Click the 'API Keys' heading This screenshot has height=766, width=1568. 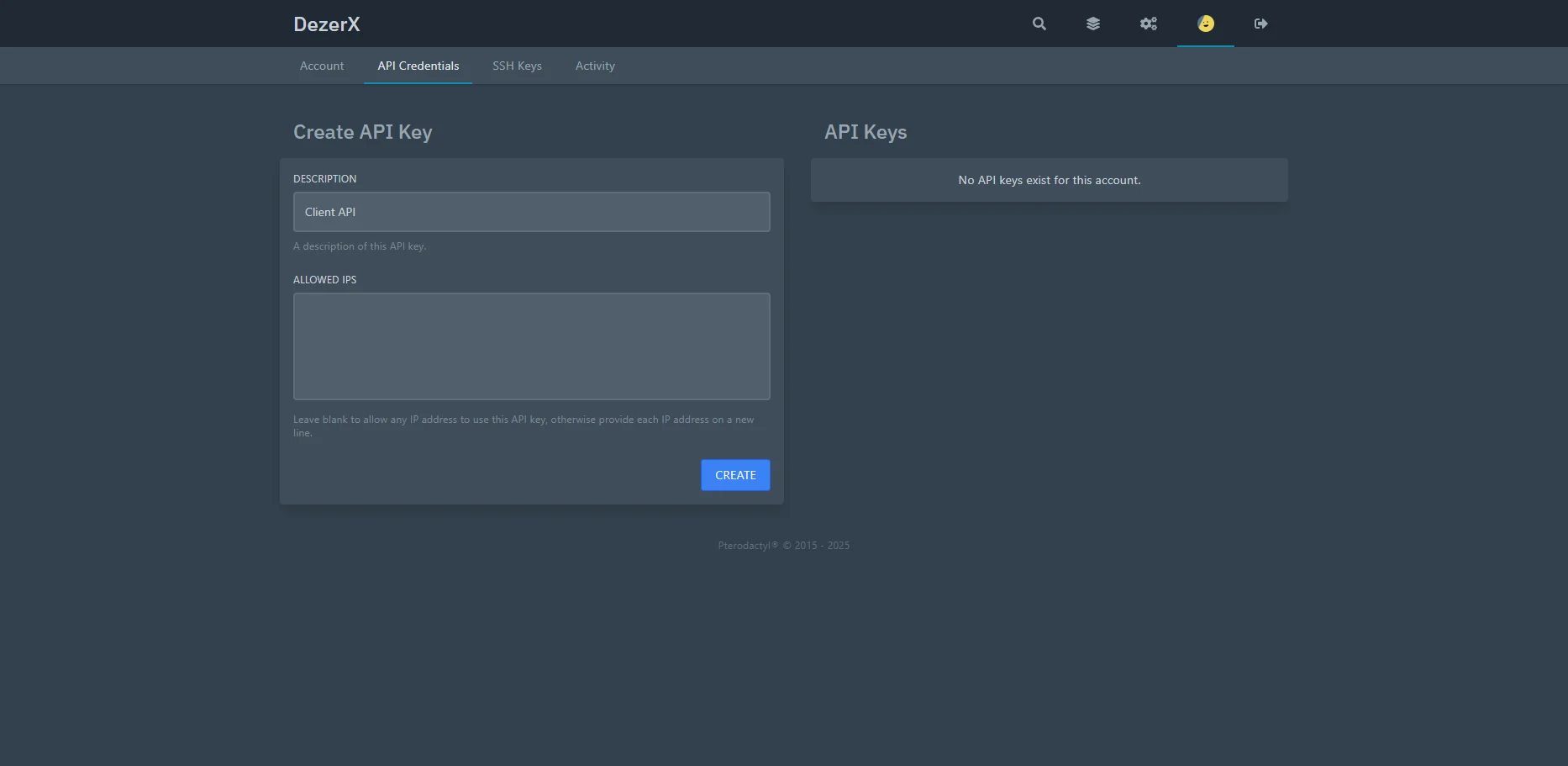pos(866,132)
